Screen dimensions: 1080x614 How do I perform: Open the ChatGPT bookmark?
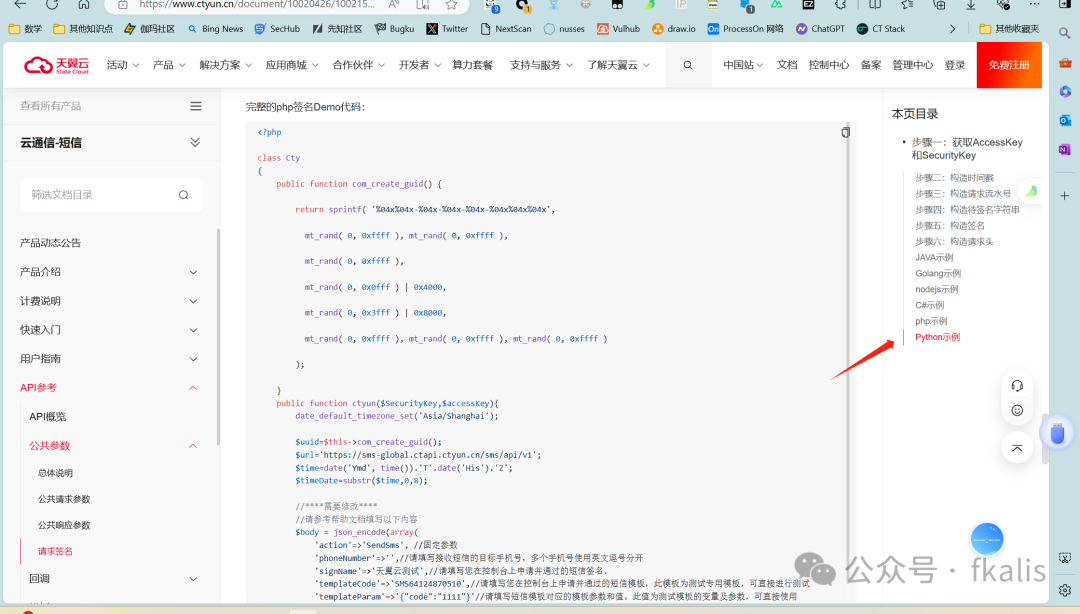(x=820, y=29)
